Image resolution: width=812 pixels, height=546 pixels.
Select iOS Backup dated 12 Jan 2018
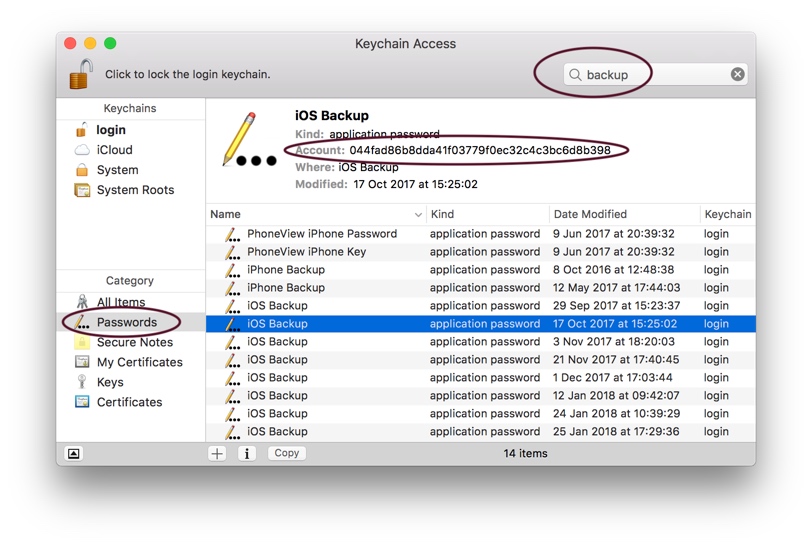481,395
